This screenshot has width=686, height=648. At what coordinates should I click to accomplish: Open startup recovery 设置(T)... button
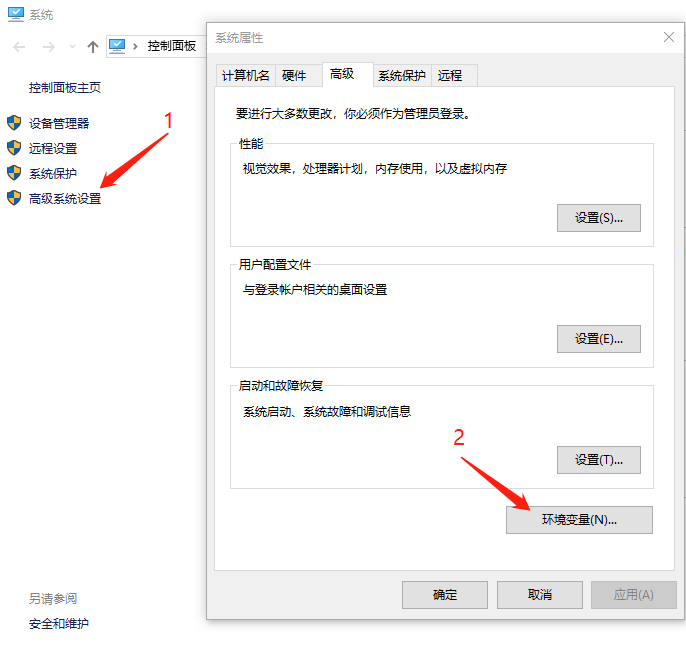[598, 460]
